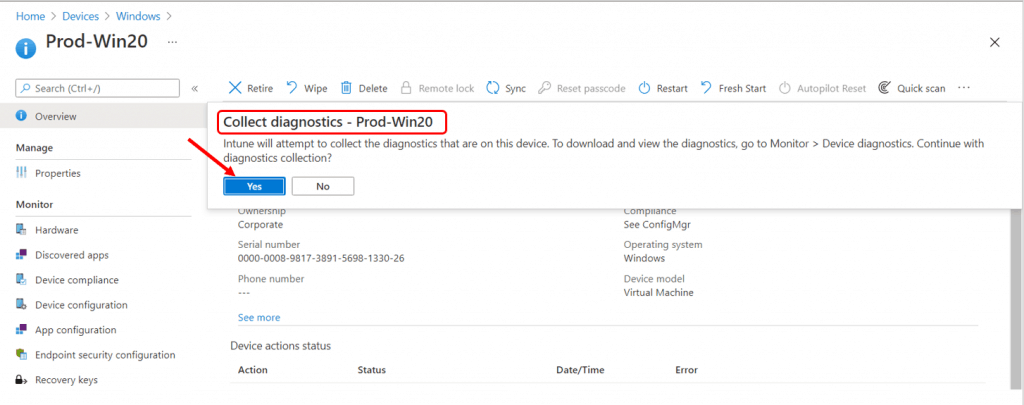The height and width of the screenshot is (405, 1024).
Task: Go to Windows breadcrumb
Action: point(138,16)
